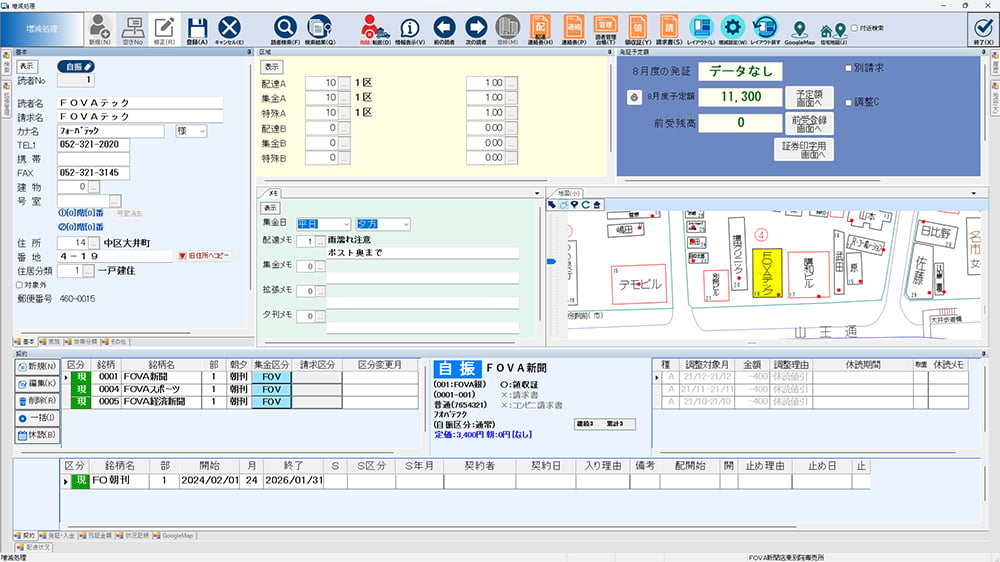Click the 番地 field 4-19

(115, 256)
